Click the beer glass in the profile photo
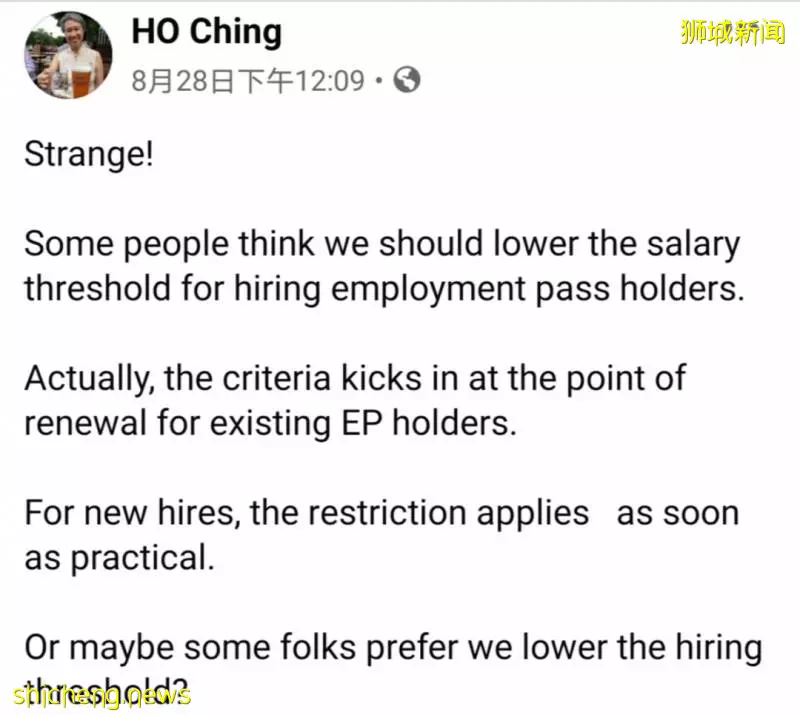800x715 pixels. click(81, 82)
